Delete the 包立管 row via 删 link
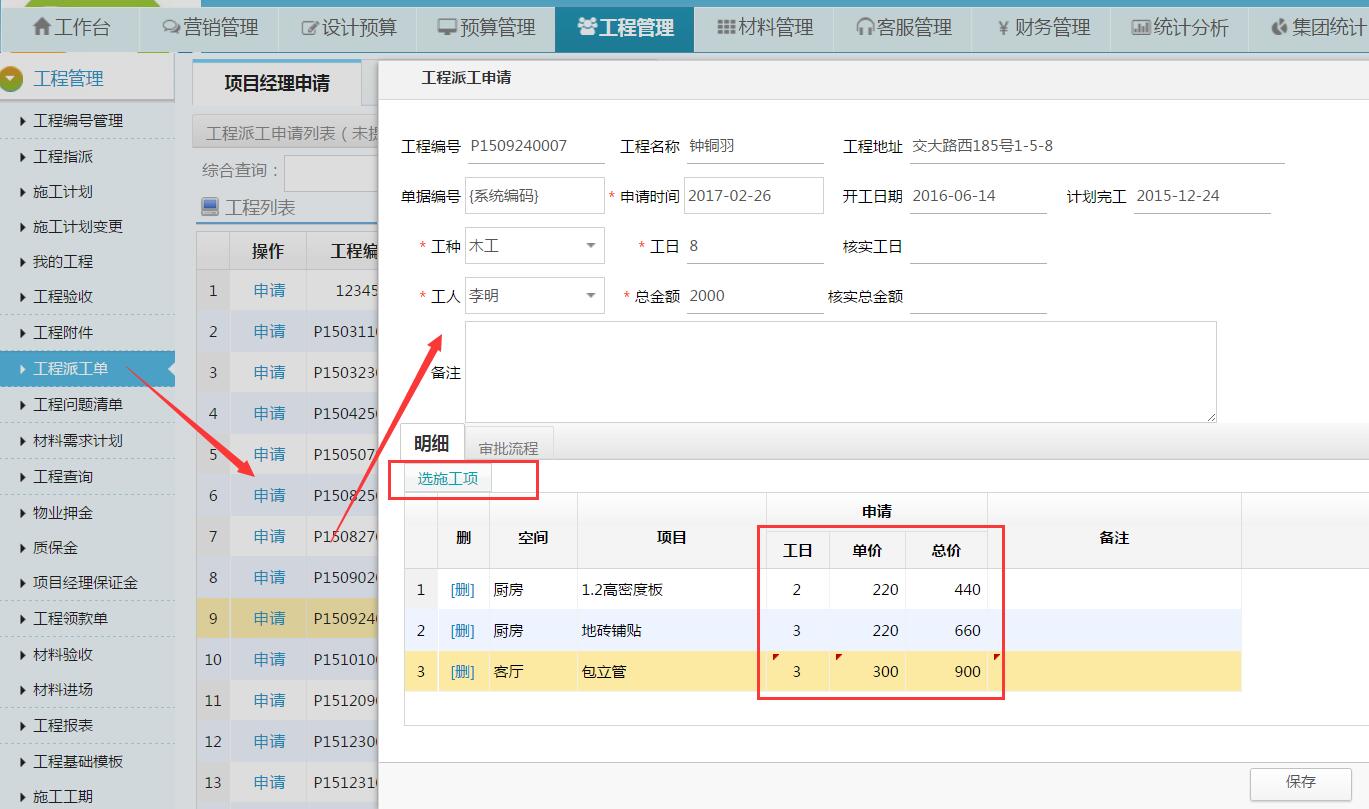Image resolution: width=1369 pixels, height=809 pixels. tap(461, 671)
